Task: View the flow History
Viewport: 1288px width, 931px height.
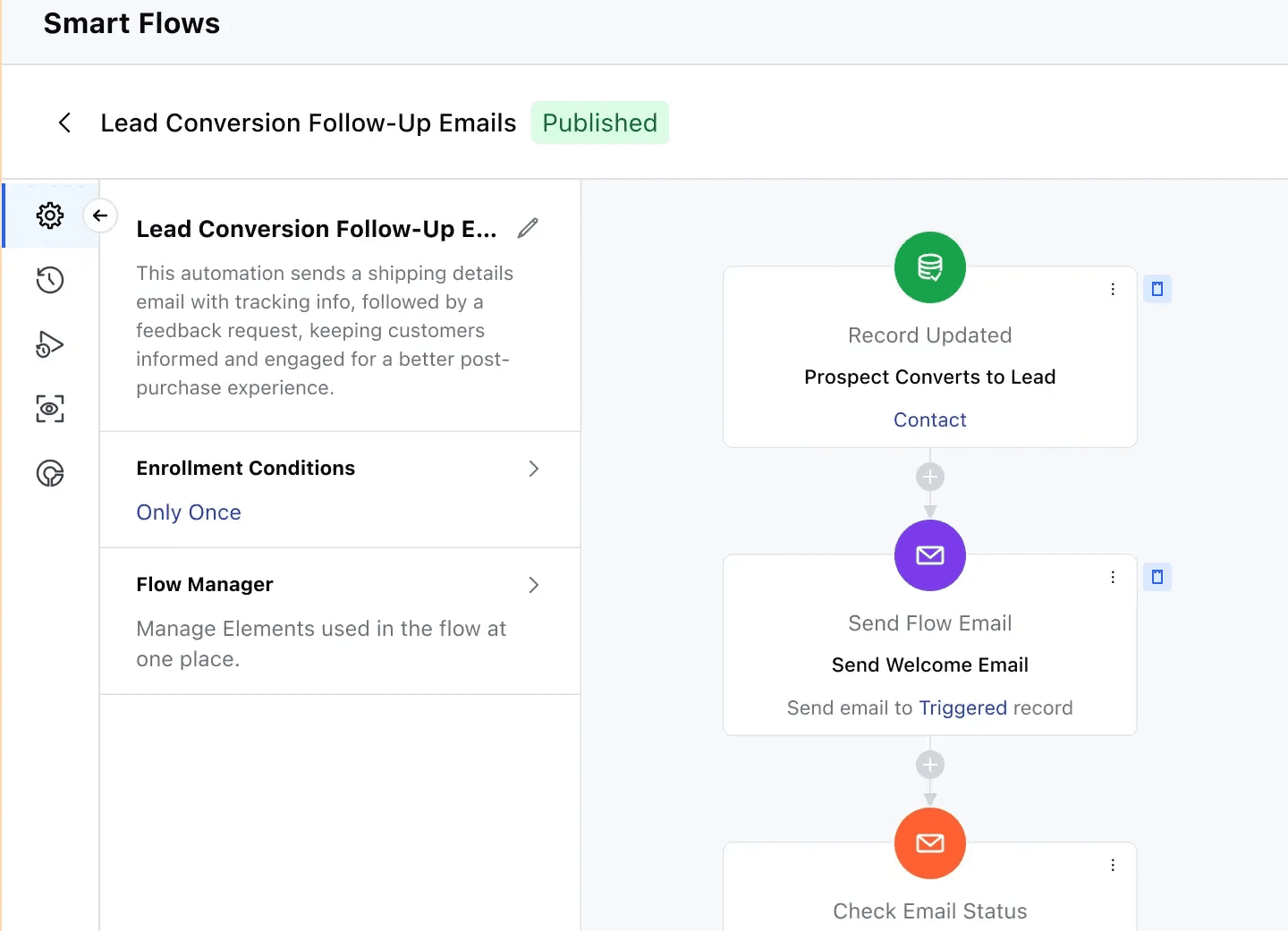Action: (x=50, y=280)
